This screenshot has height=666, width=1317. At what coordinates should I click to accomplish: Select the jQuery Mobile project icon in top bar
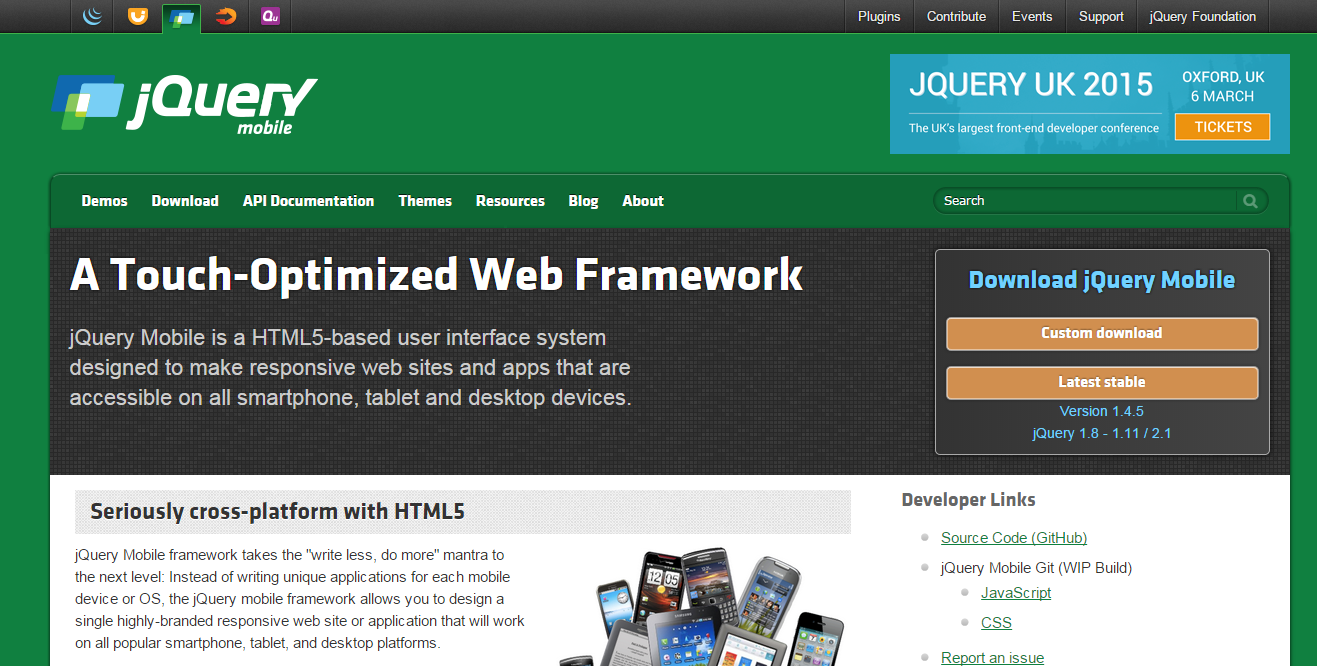182,17
